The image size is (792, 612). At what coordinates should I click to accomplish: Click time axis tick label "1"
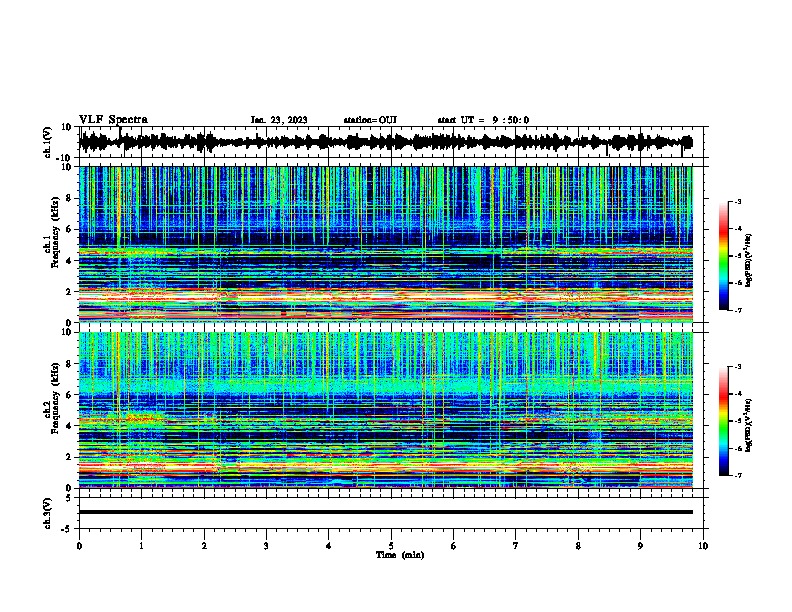tap(141, 546)
